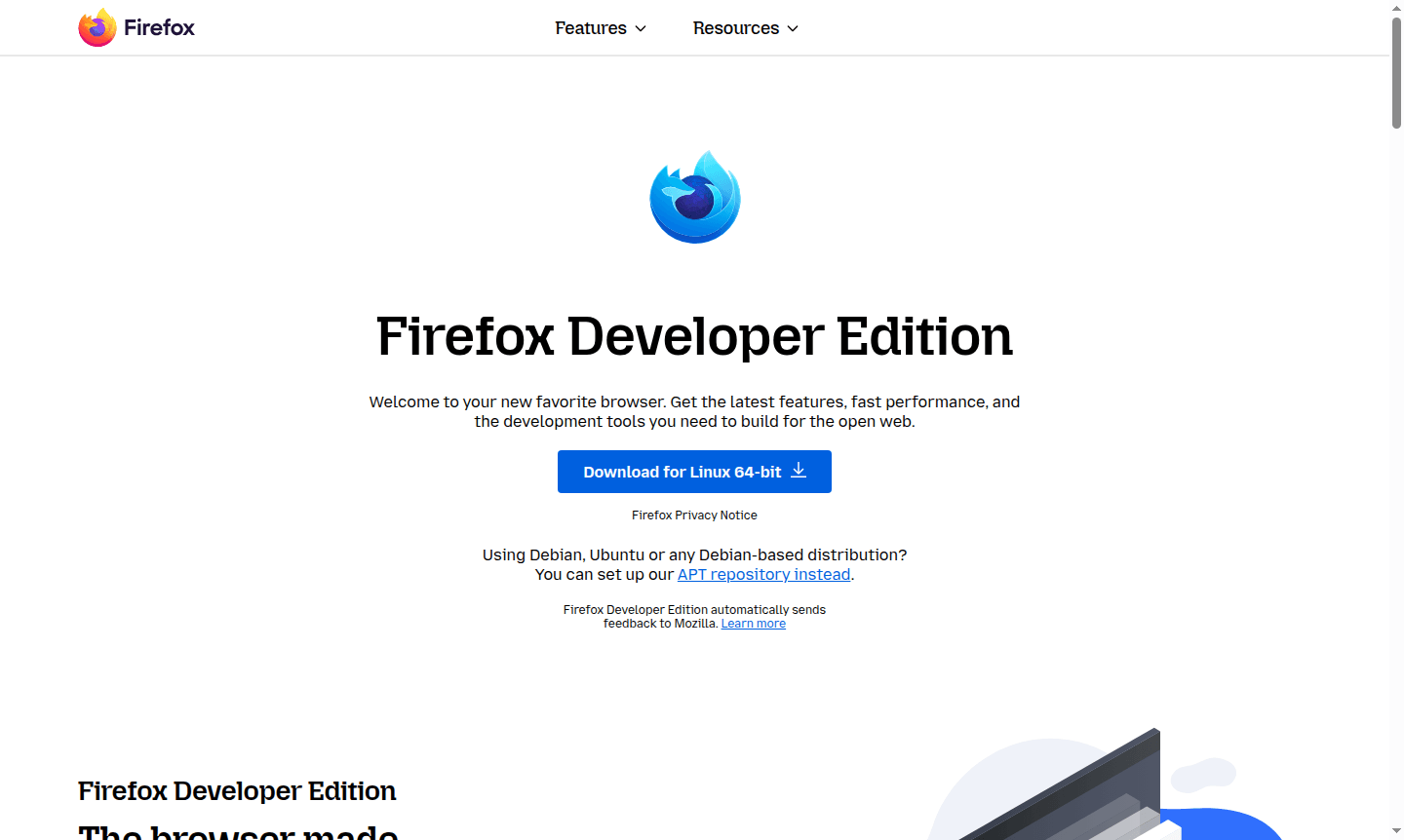Select Resources in the navigation bar
This screenshot has width=1404, height=840.
[736, 28]
